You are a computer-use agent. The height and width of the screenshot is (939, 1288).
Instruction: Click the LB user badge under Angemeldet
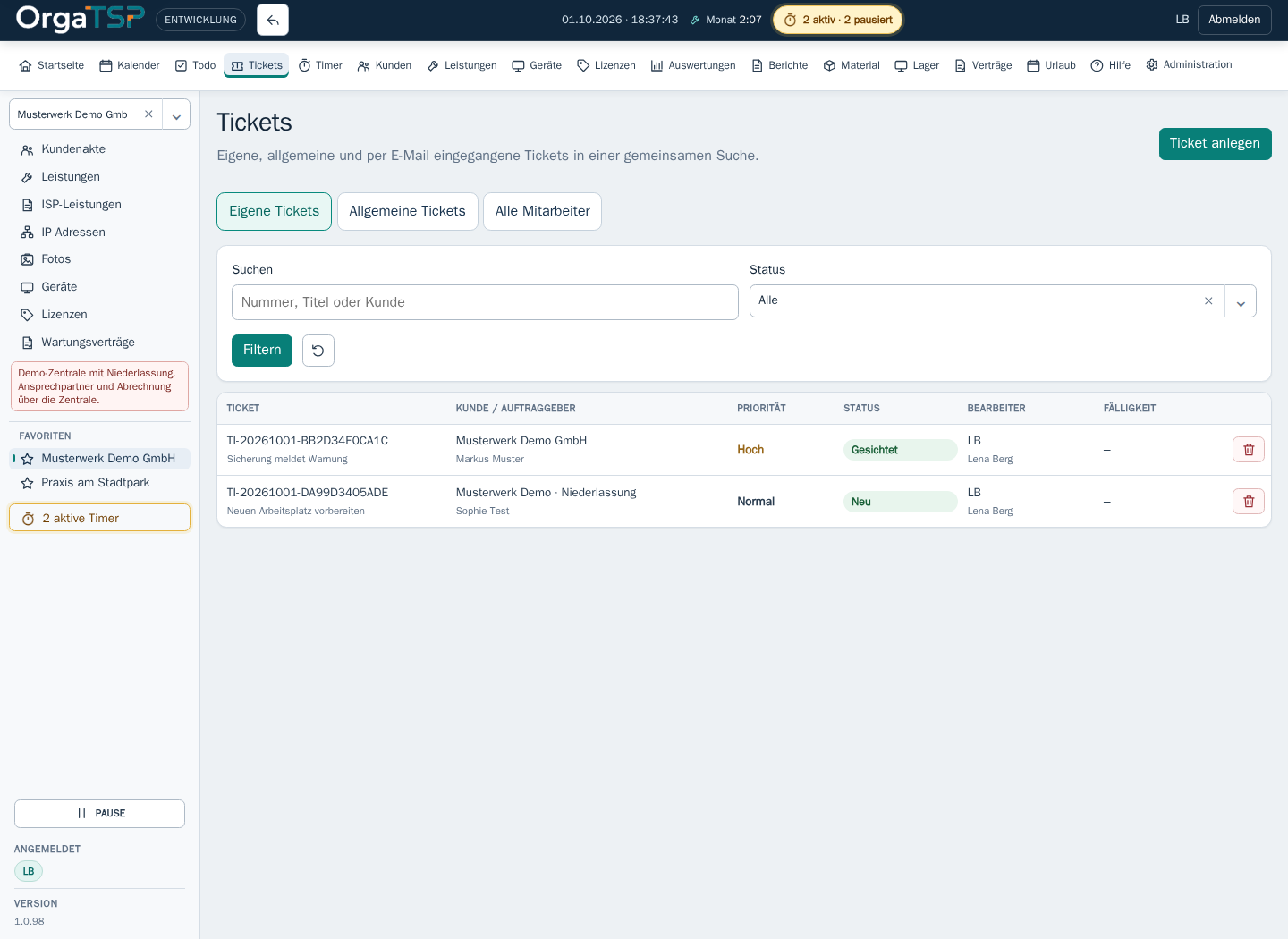(x=29, y=871)
